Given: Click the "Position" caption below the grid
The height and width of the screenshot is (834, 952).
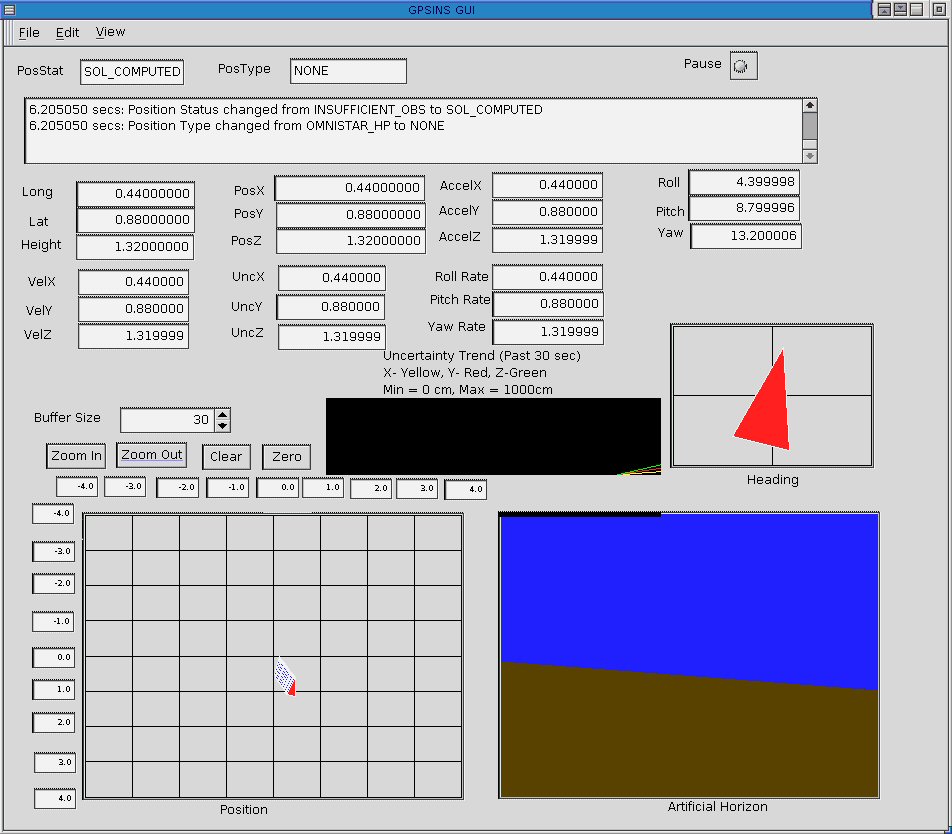Looking at the screenshot, I should (x=243, y=810).
